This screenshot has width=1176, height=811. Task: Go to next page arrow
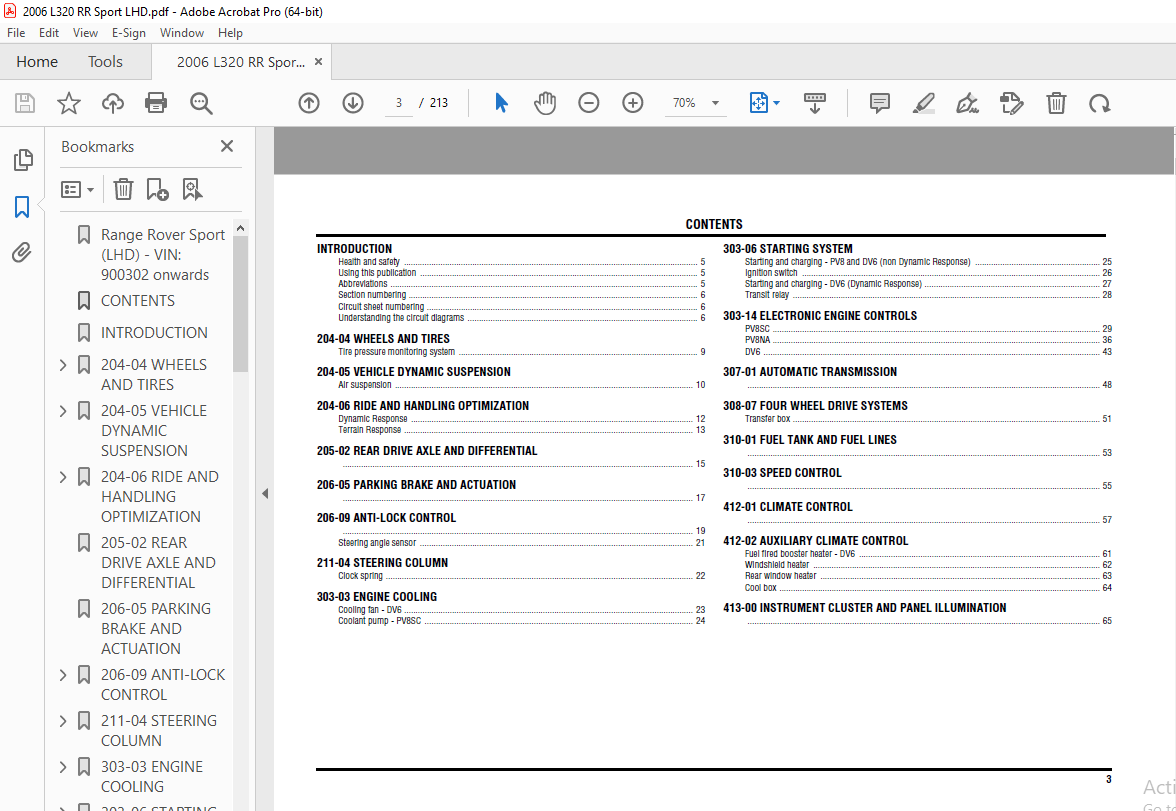(x=353, y=103)
